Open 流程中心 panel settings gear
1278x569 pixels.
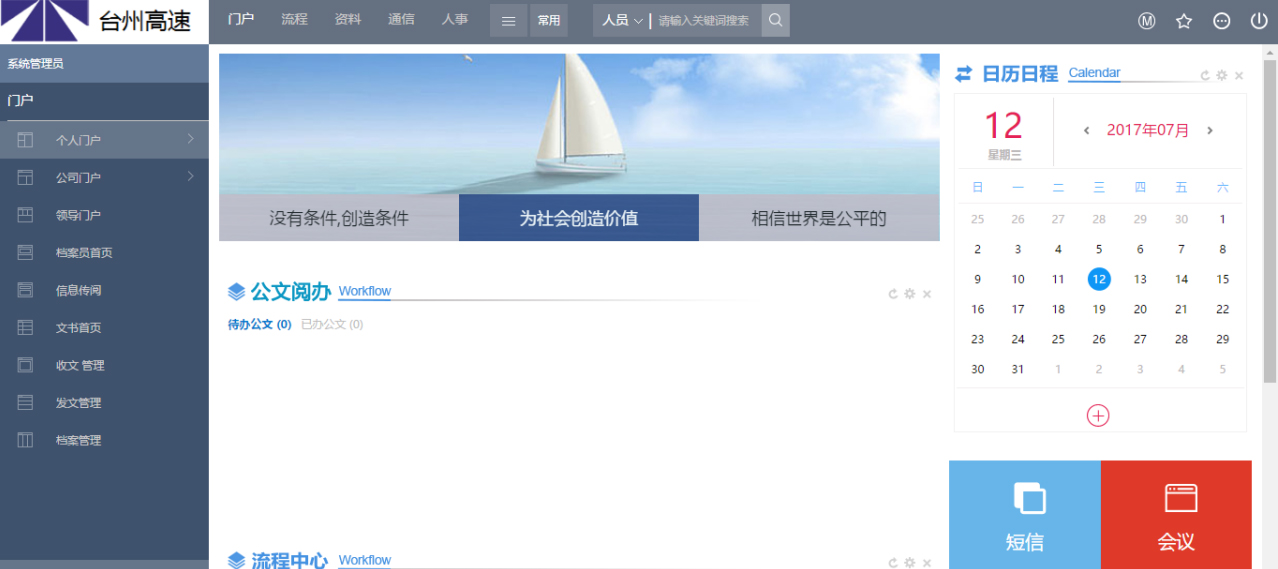(910, 563)
